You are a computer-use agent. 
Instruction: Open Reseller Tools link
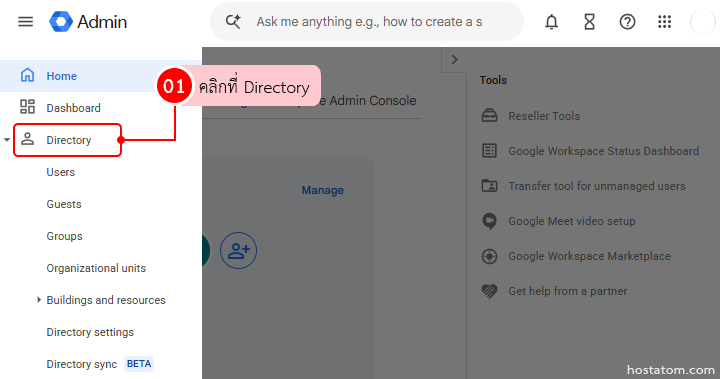pos(544,116)
